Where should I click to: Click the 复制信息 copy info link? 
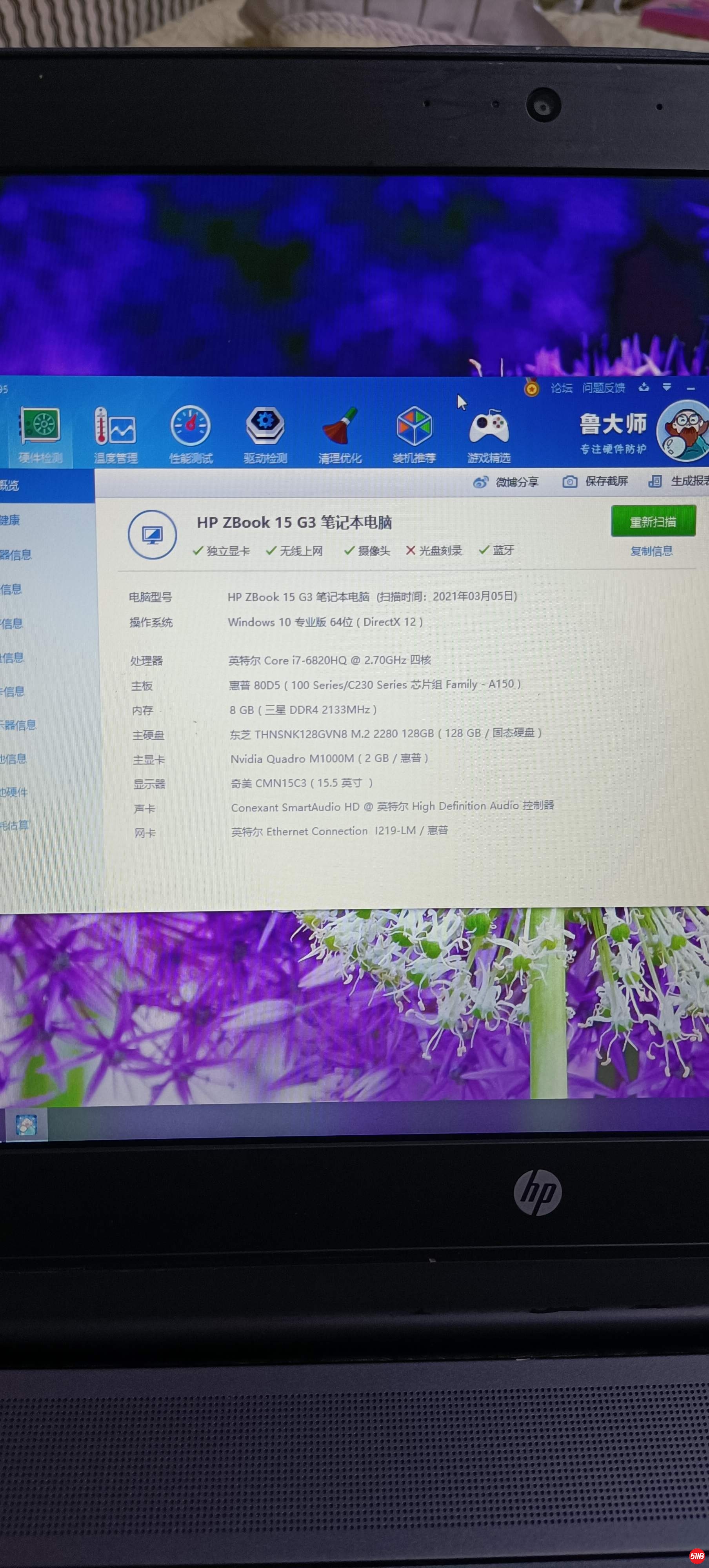pos(651,552)
